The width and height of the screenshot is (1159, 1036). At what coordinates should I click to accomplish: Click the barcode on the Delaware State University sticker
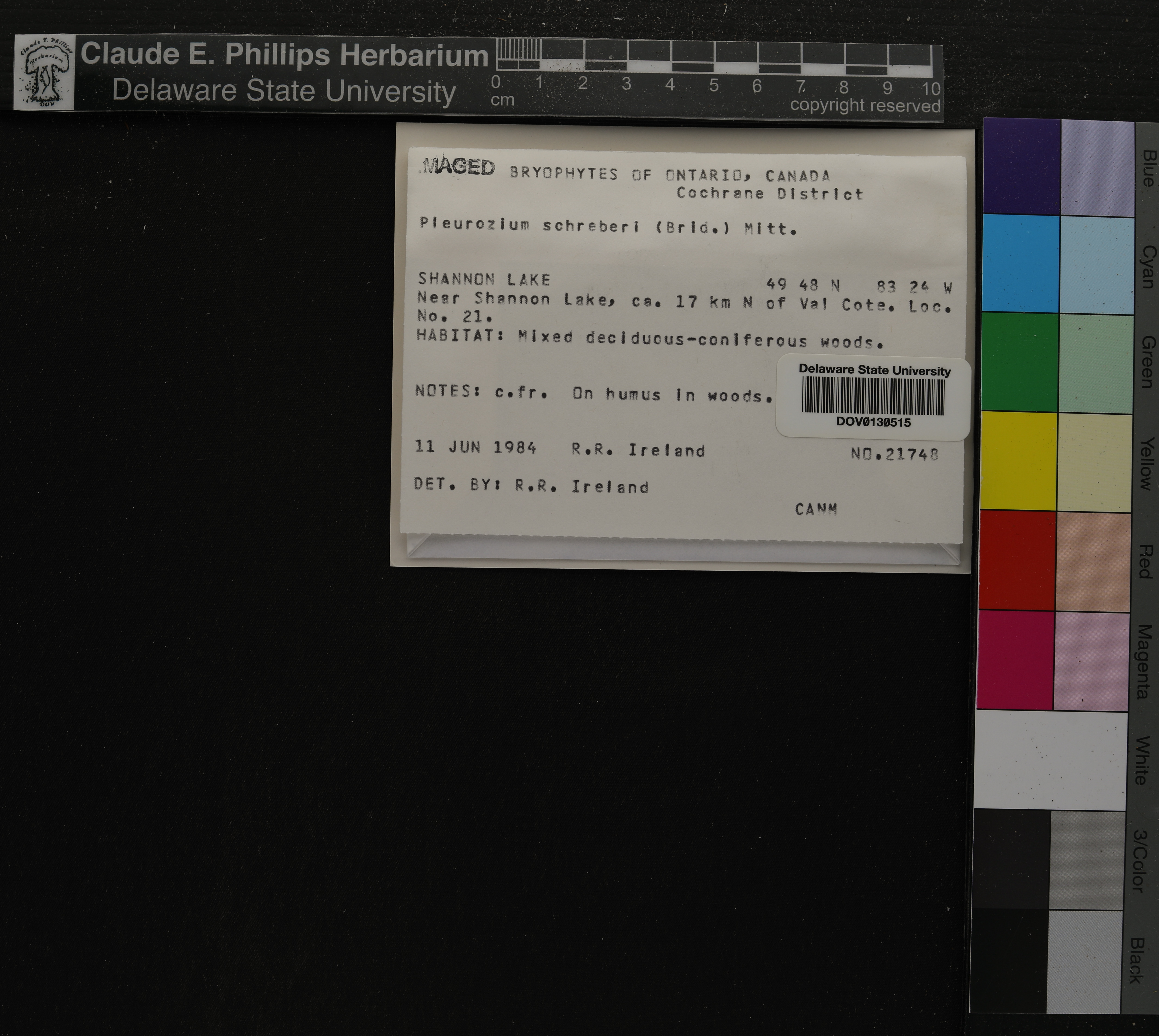point(873,396)
